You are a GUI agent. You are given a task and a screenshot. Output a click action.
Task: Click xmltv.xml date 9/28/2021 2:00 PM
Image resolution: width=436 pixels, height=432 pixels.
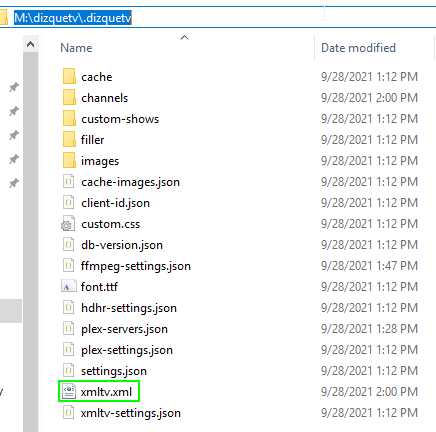pyautogui.click(x=369, y=392)
